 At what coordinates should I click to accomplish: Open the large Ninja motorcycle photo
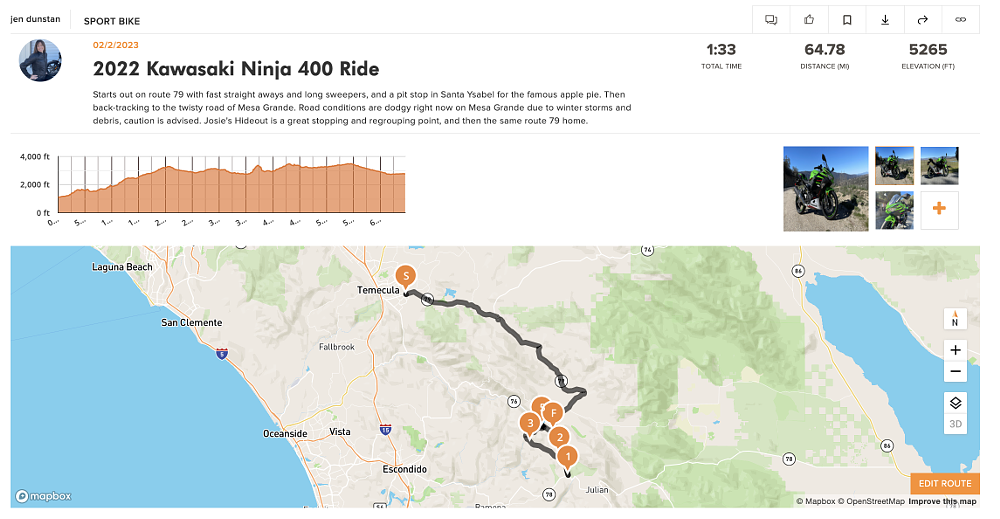coord(825,189)
